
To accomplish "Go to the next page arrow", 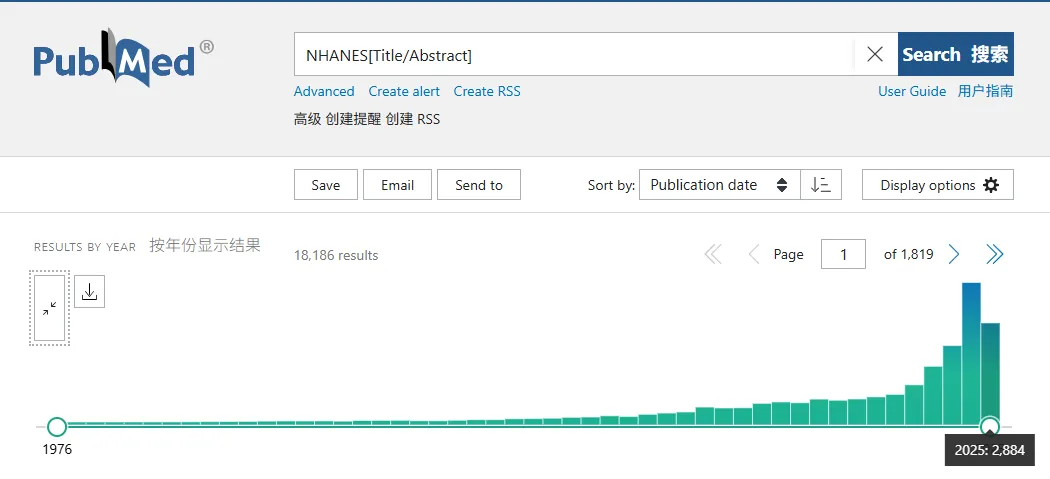I will pyautogui.click(x=954, y=255).
